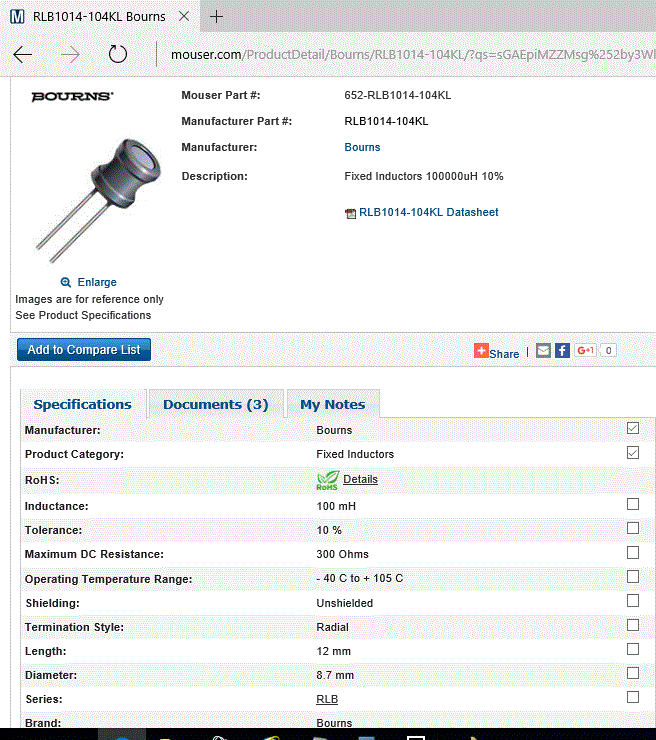Click the 8.7 mm diameter value
The height and width of the screenshot is (740, 656).
coord(335,675)
